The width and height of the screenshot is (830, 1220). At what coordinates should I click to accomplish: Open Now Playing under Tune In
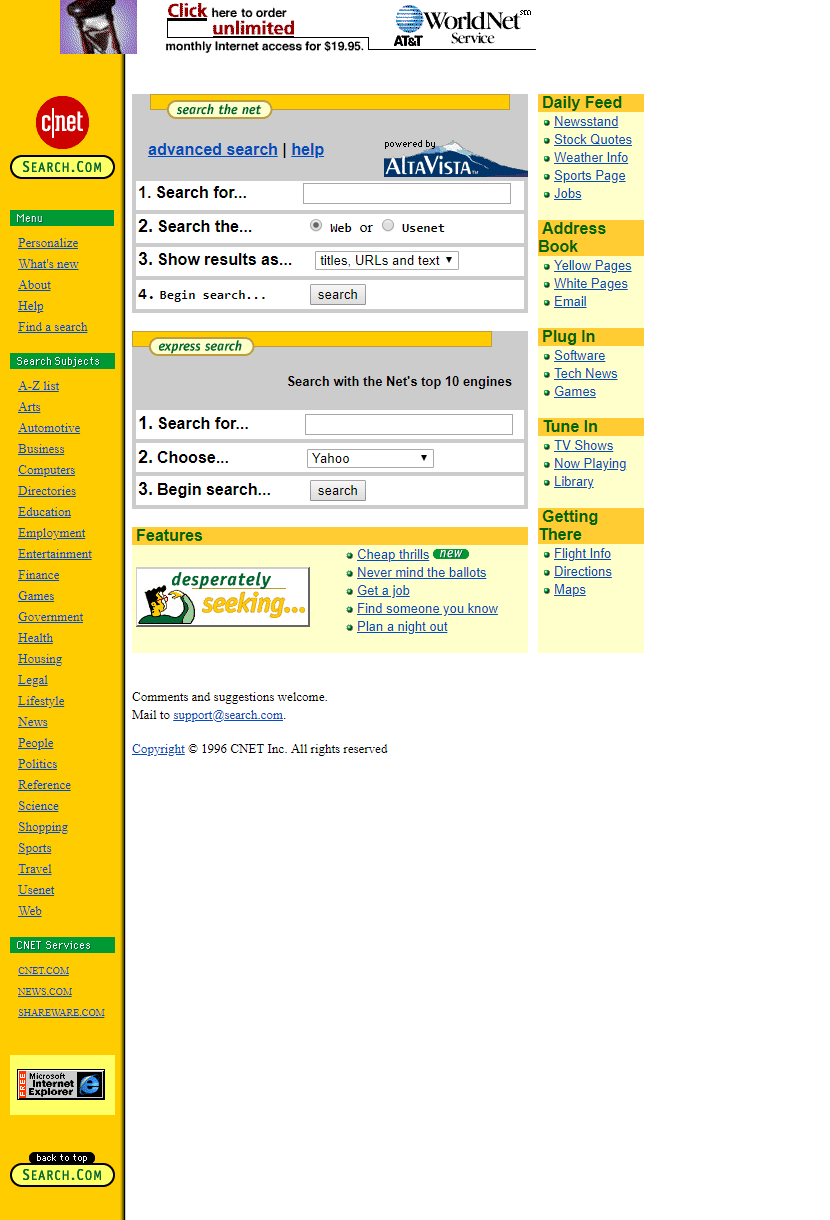pos(590,464)
